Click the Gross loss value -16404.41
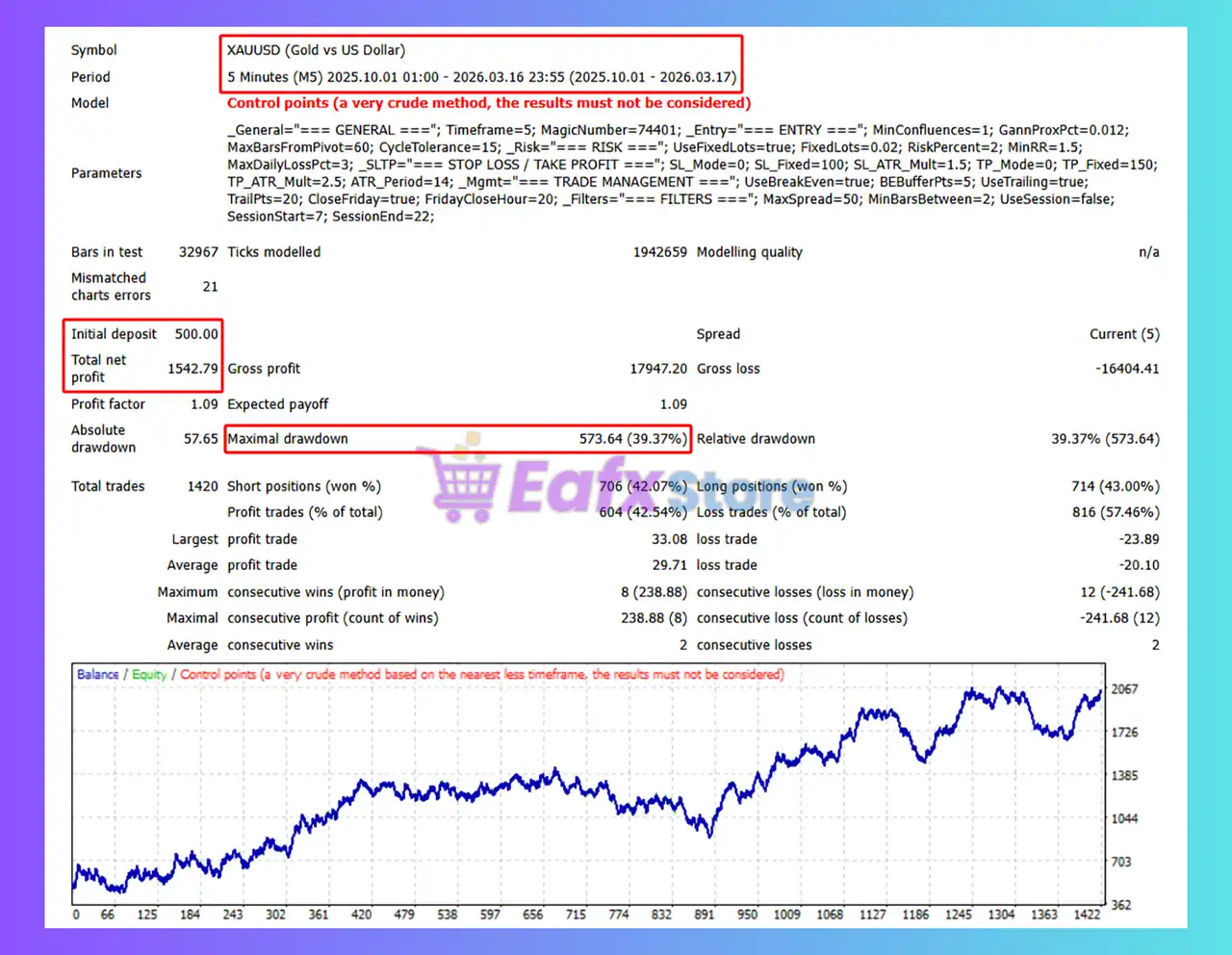Image resolution: width=1232 pixels, height=955 pixels. tap(1127, 369)
